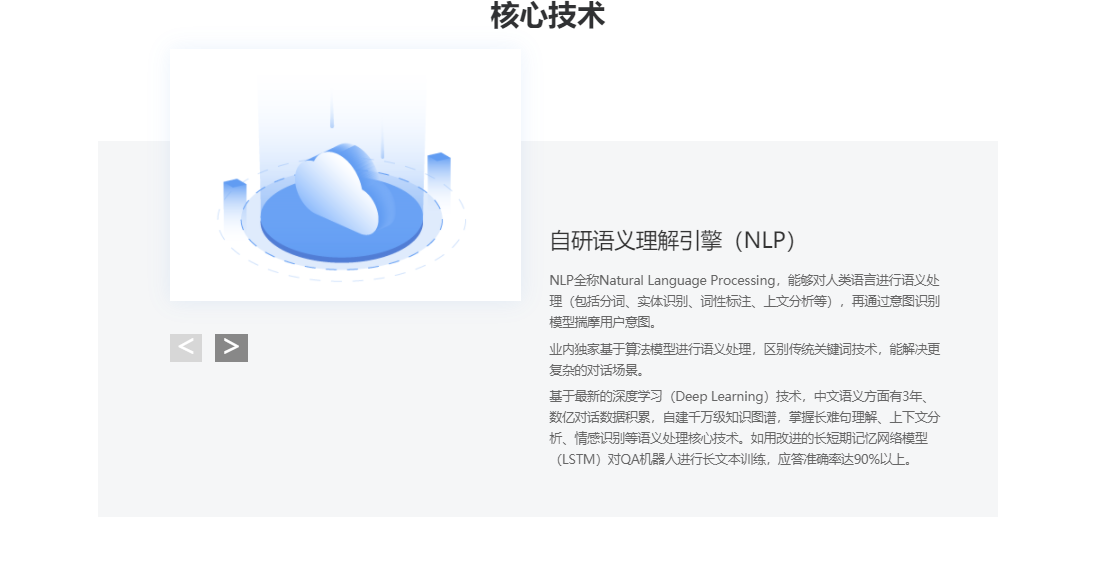The width and height of the screenshot is (1110, 569).
Task: Click the paragraph starting with NLP全称Natural Language Processing
Action: tap(745, 301)
